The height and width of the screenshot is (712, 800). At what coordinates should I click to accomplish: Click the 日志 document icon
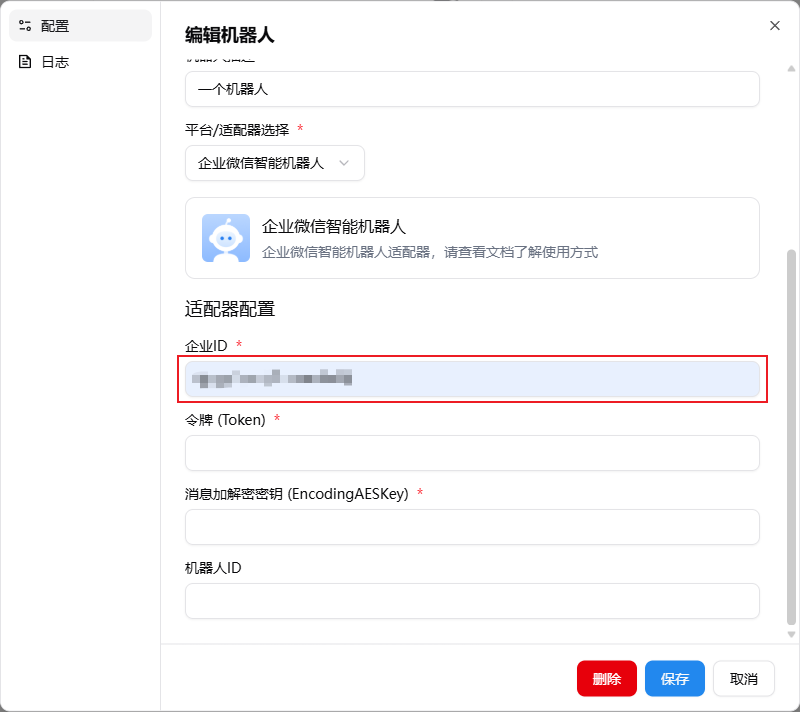24,62
